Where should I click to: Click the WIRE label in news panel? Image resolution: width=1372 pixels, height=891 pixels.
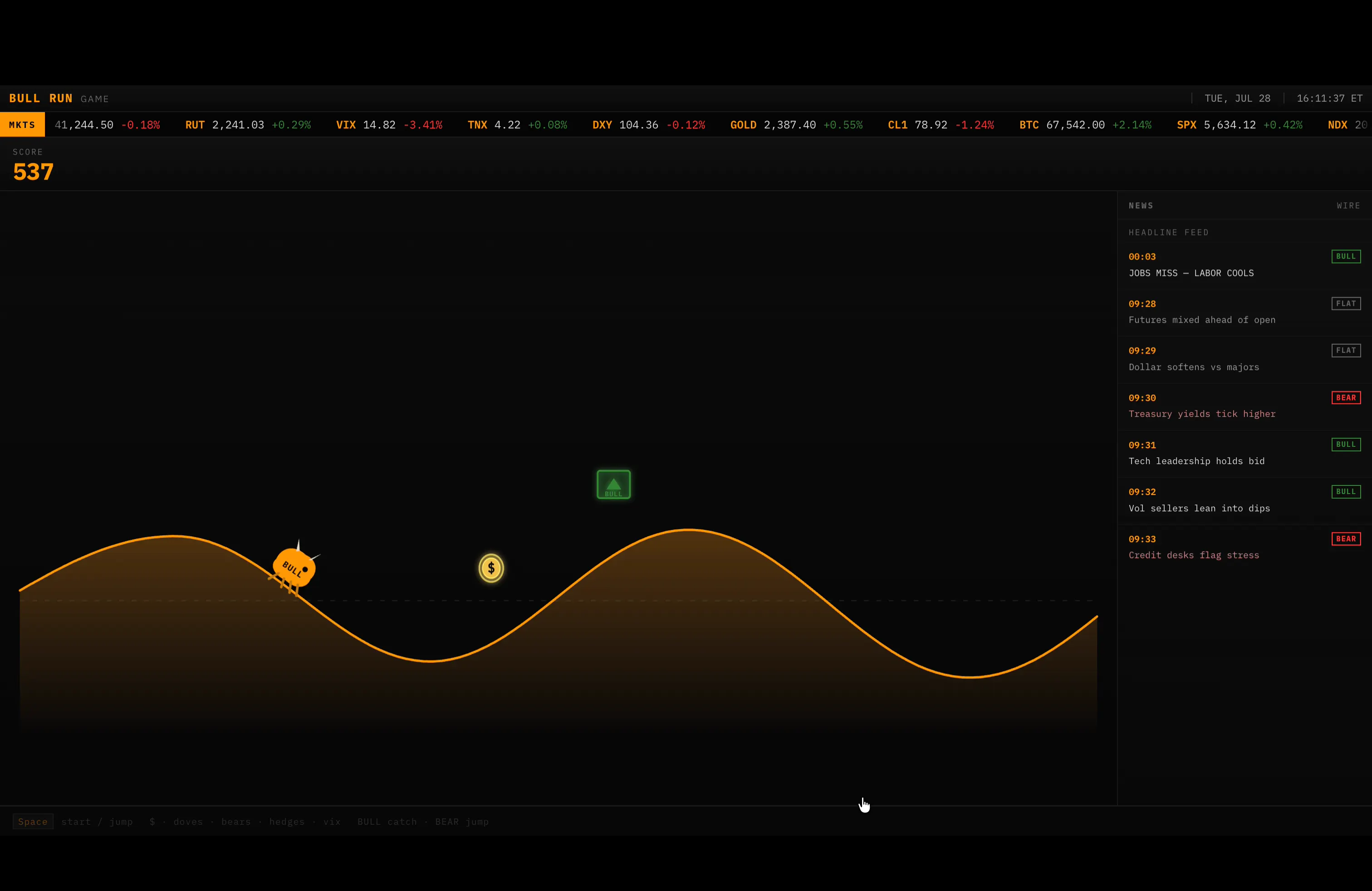pyautogui.click(x=1348, y=206)
